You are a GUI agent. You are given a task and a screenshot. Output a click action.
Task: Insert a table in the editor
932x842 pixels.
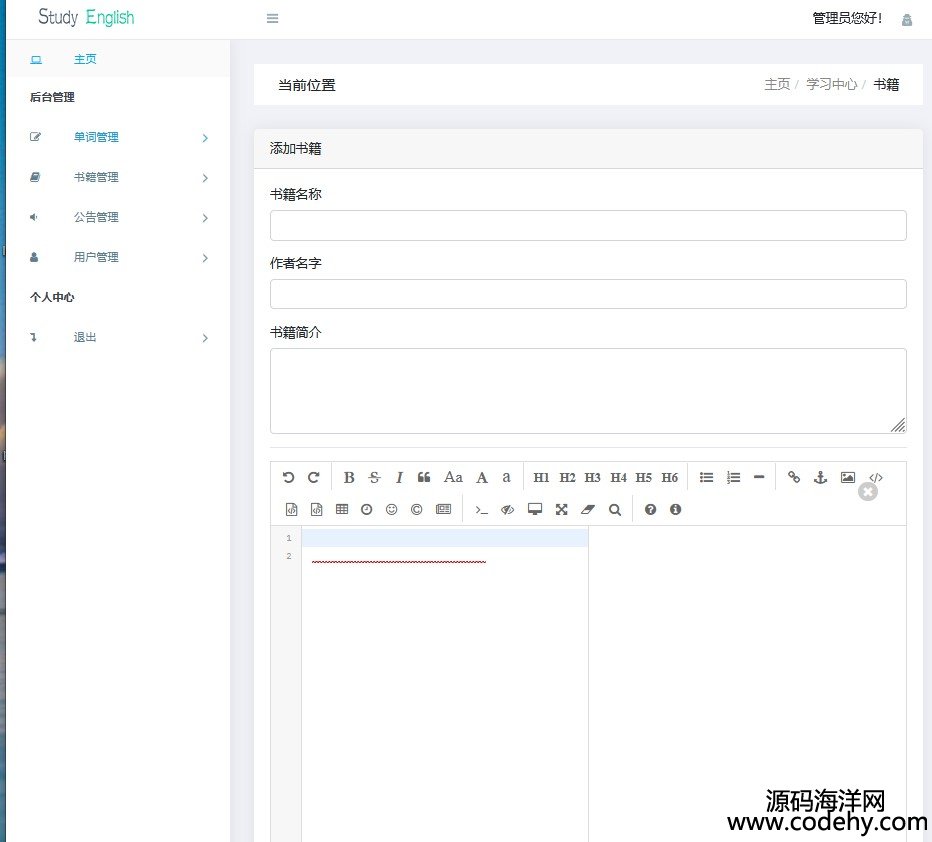pyautogui.click(x=342, y=509)
